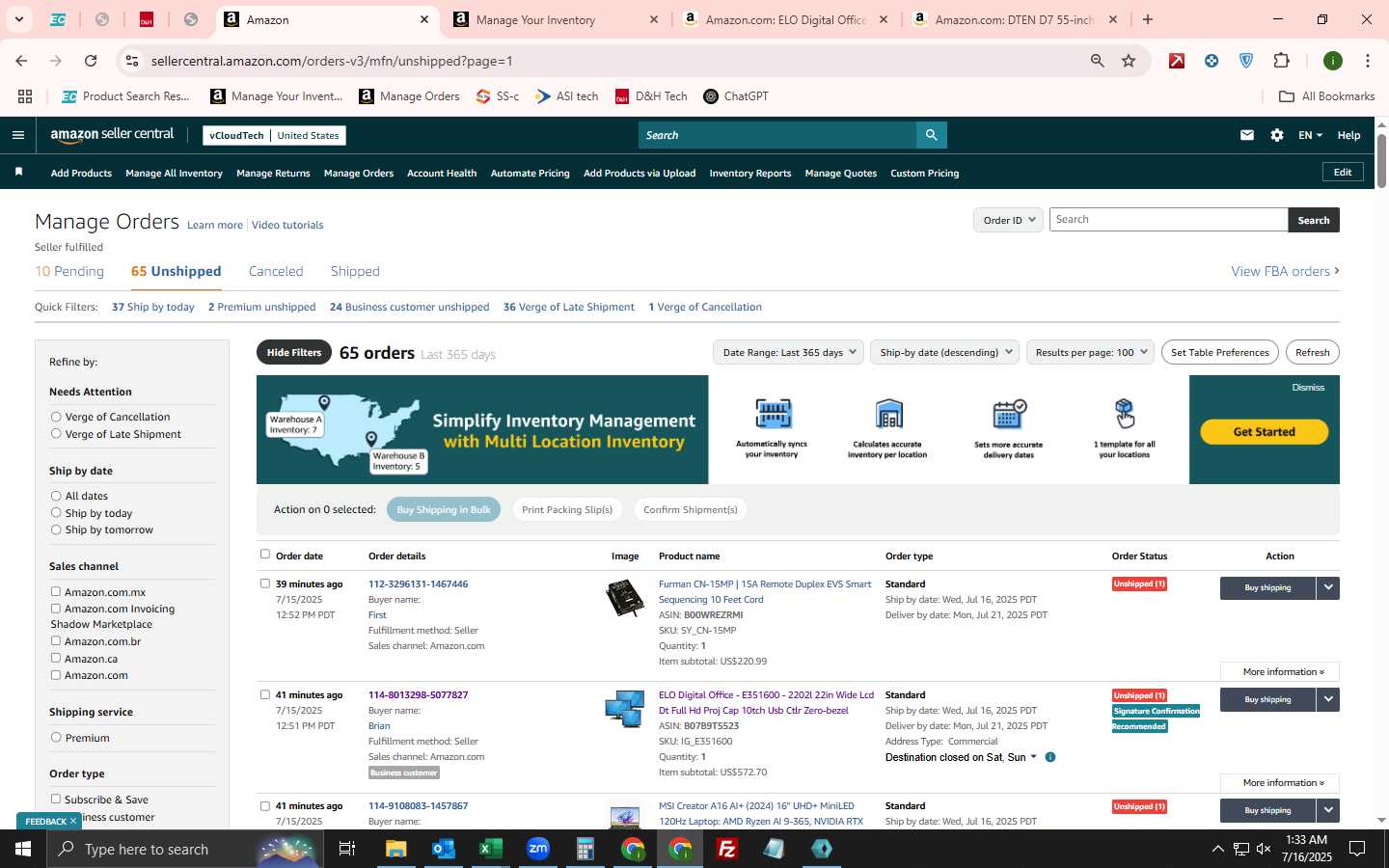Click the Get Started banner button
Image resolution: width=1389 pixels, height=868 pixels.
1264,432
